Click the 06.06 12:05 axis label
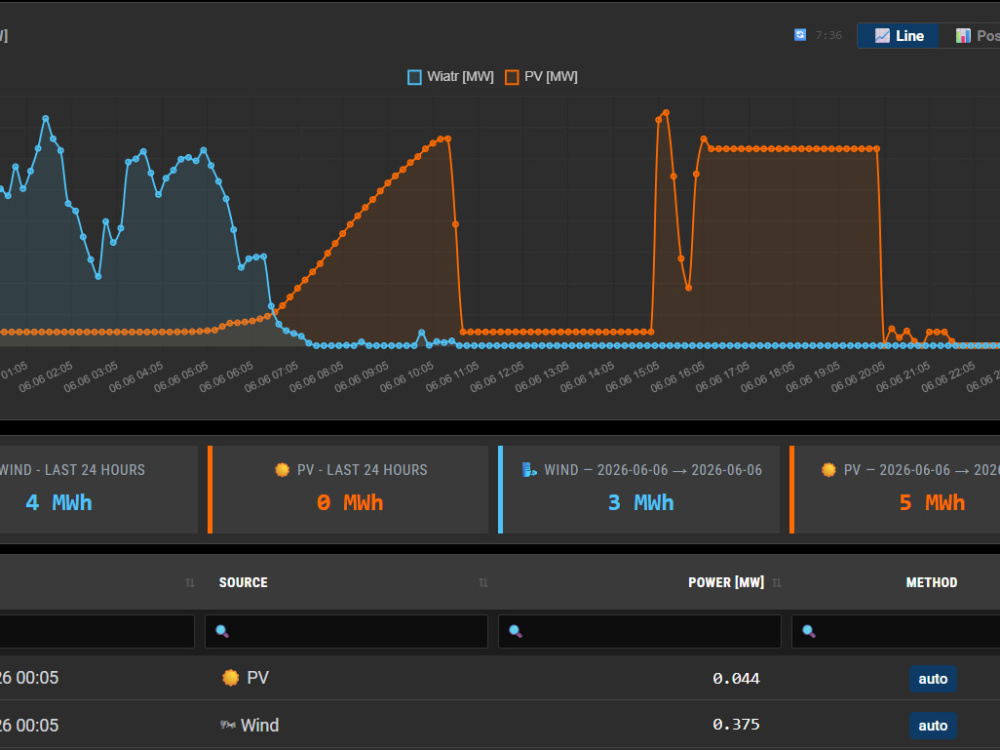The image size is (1000, 750). [497, 376]
